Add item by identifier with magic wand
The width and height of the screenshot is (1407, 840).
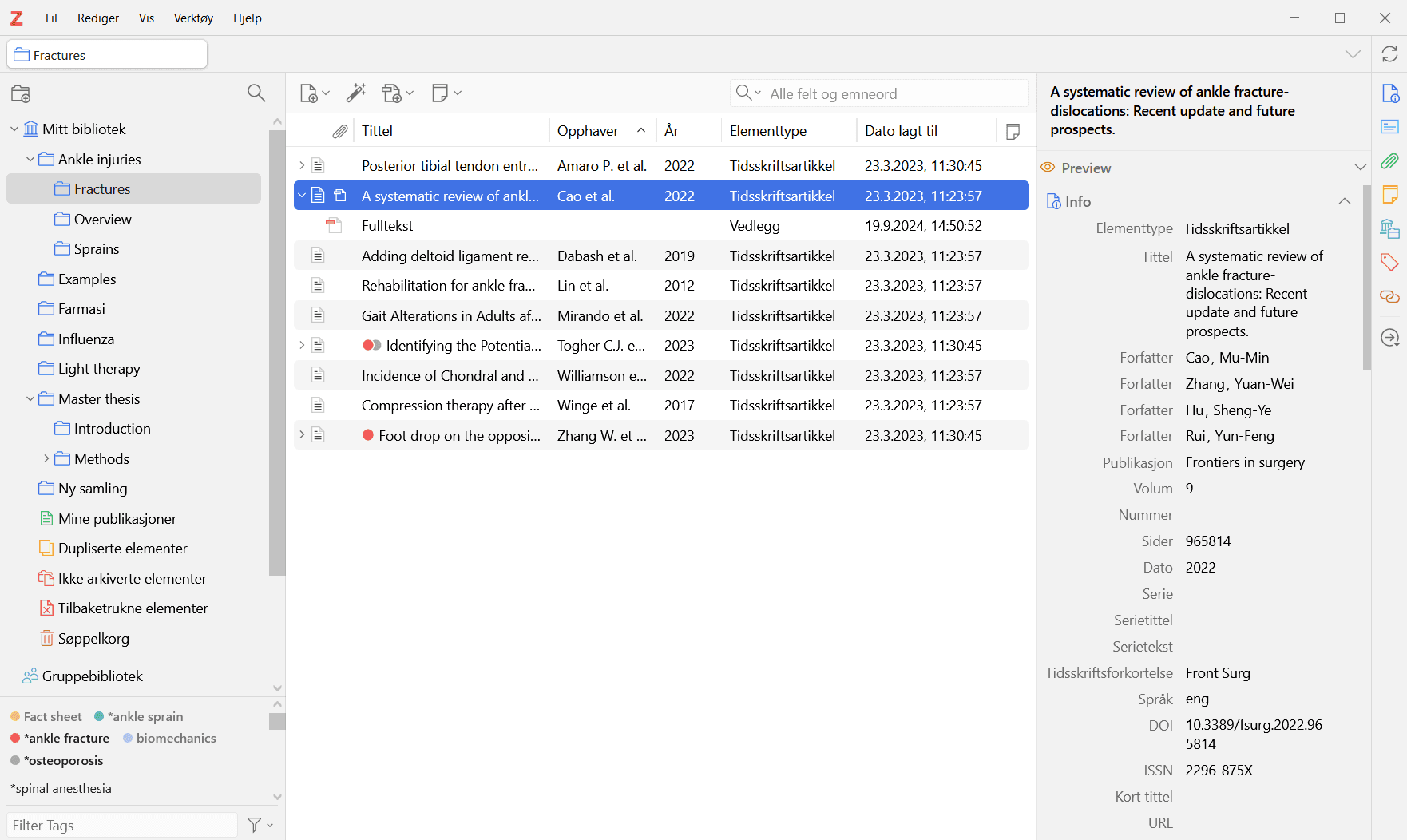(x=356, y=93)
